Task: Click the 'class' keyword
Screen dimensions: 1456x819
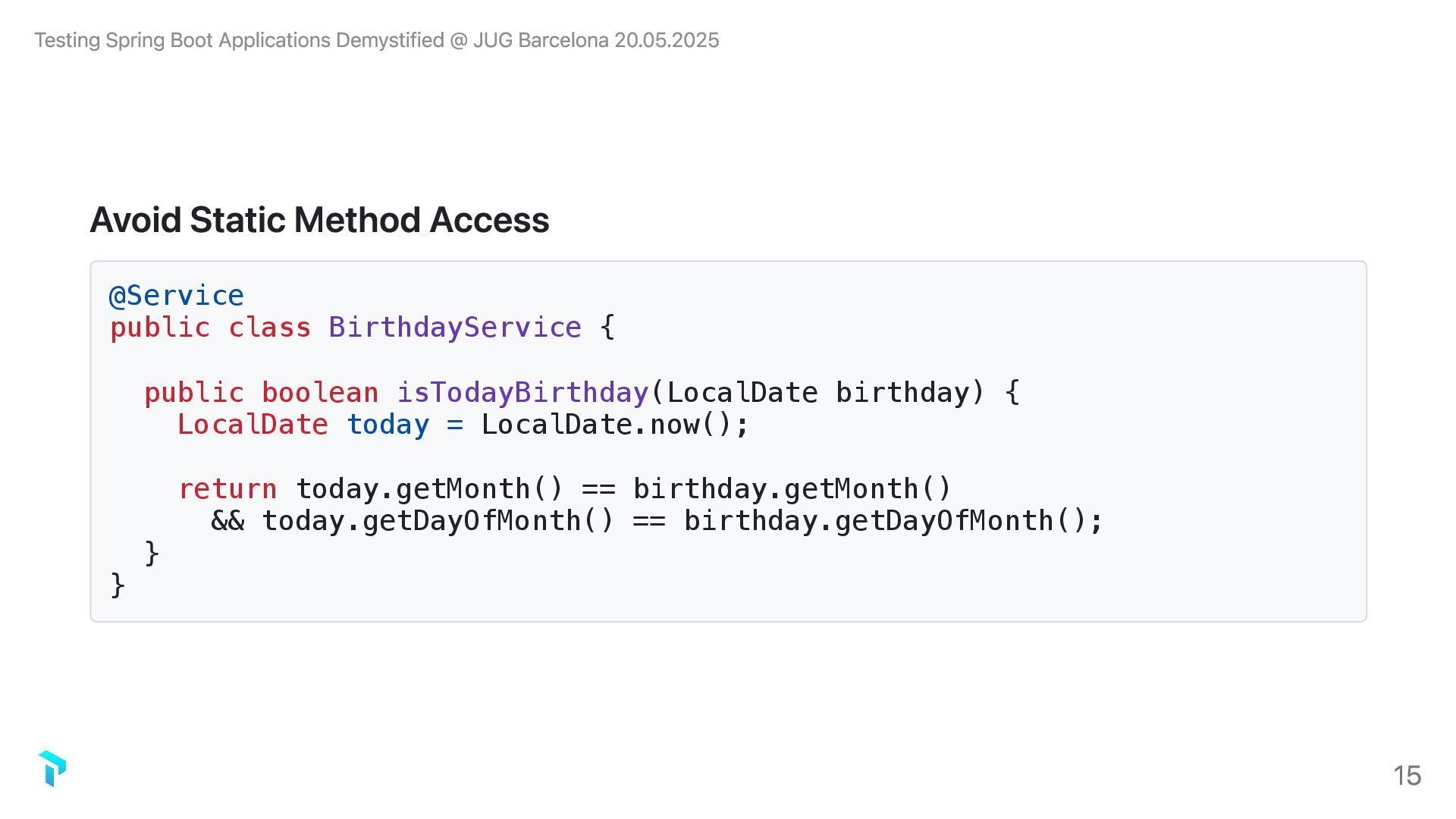Action: point(269,328)
